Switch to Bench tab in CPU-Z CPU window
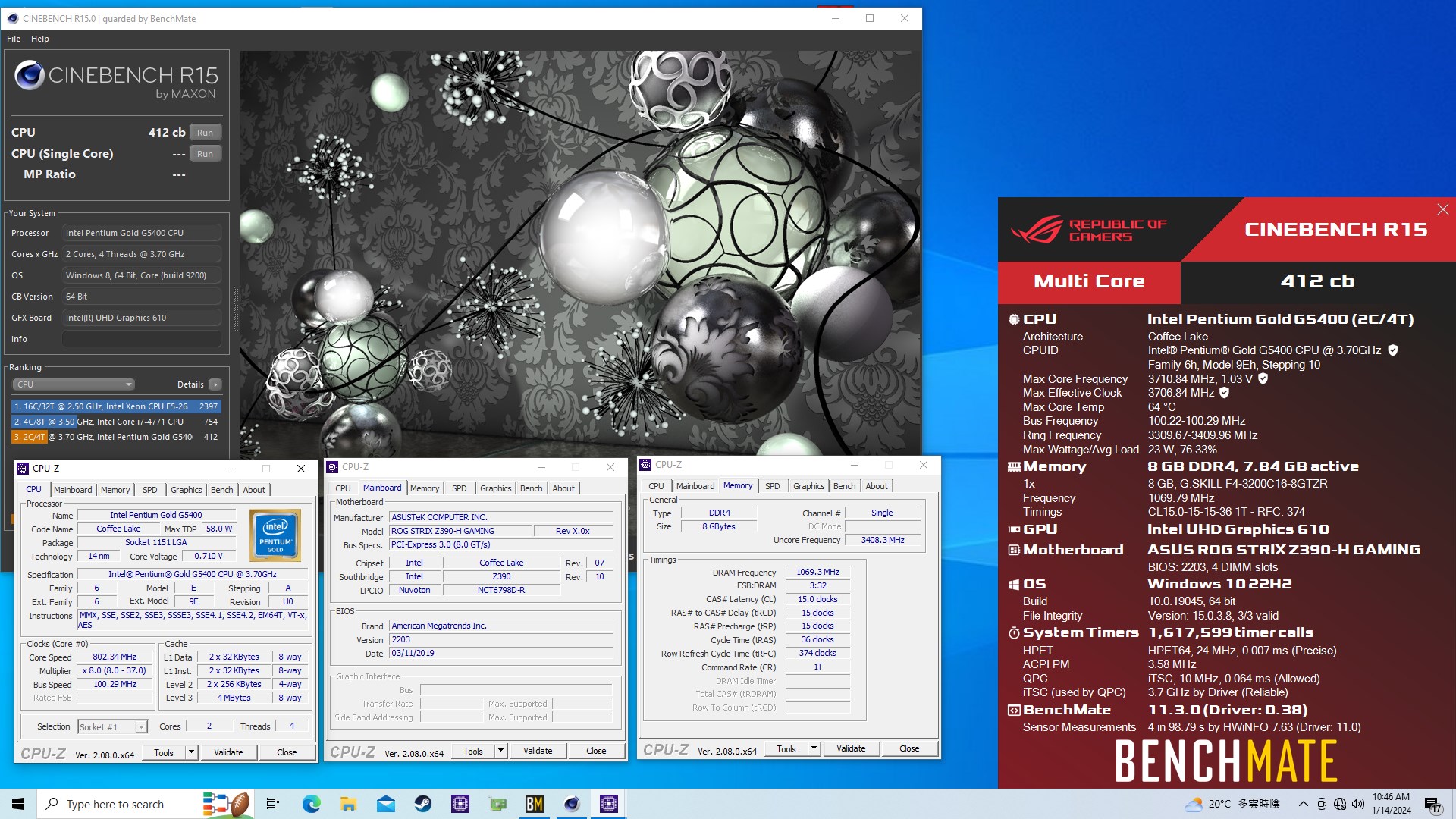Screen dimensions: 1456x819 [x=221, y=490]
